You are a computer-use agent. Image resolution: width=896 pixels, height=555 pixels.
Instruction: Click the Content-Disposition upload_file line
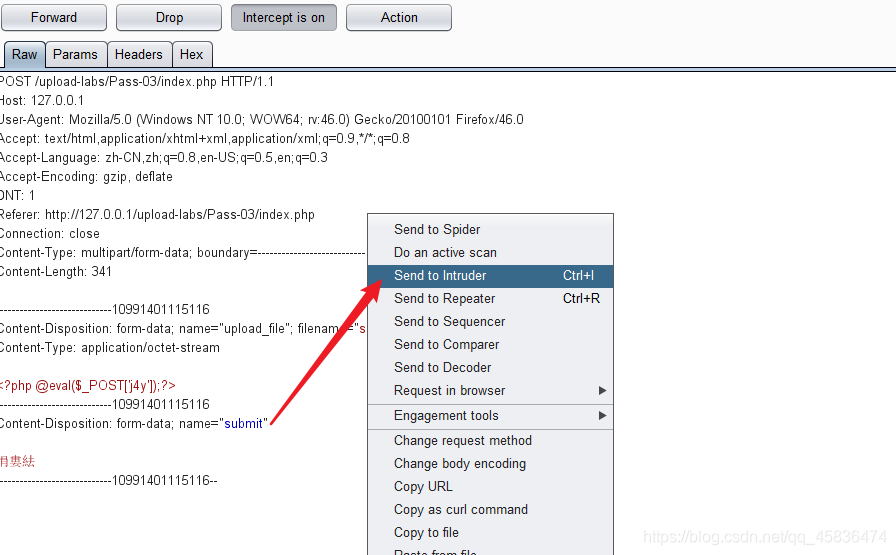[x=183, y=329]
